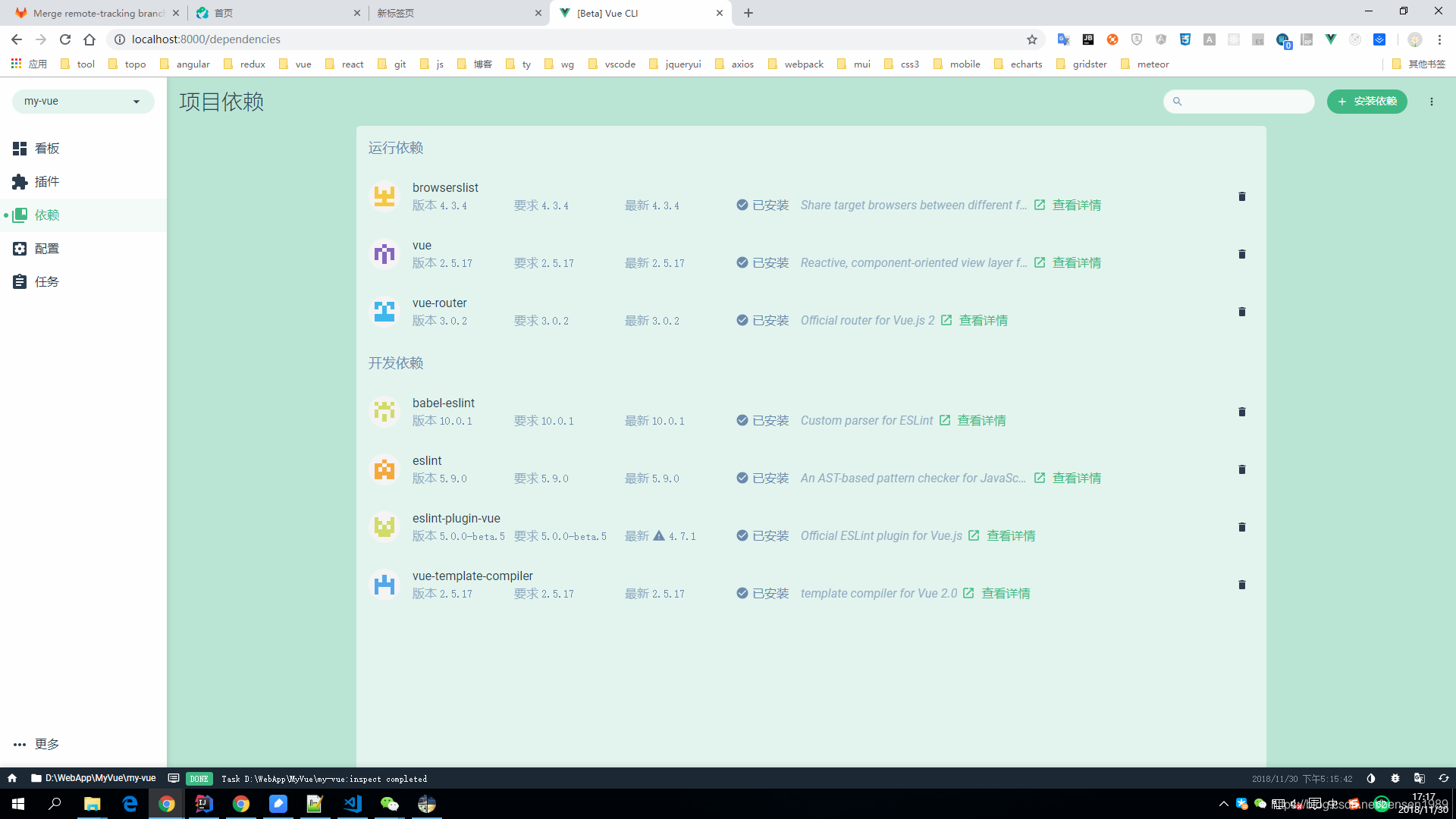Delete the browserslist dependency with trash icon
Screen dimensions: 1456x819
1241,196
